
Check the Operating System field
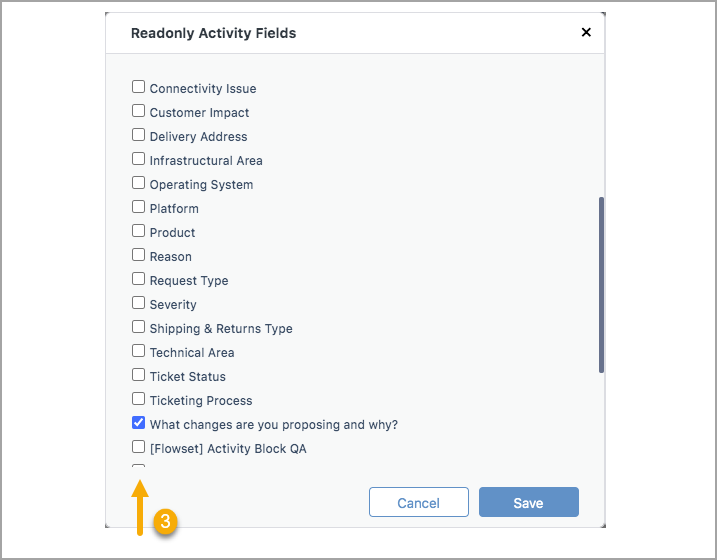(138, 183)
